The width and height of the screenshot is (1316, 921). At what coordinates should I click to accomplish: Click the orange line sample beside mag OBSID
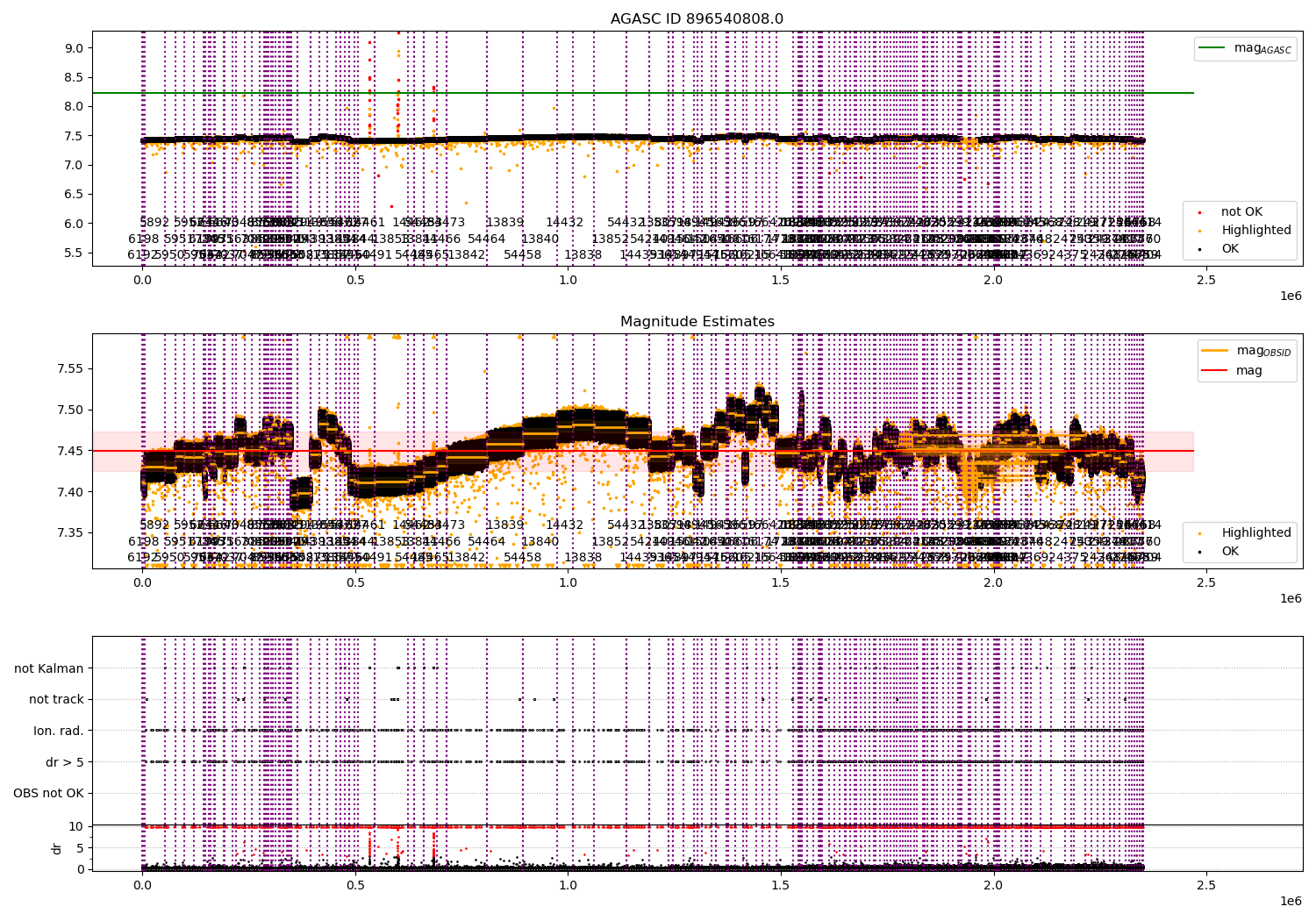click(1214, 351)
